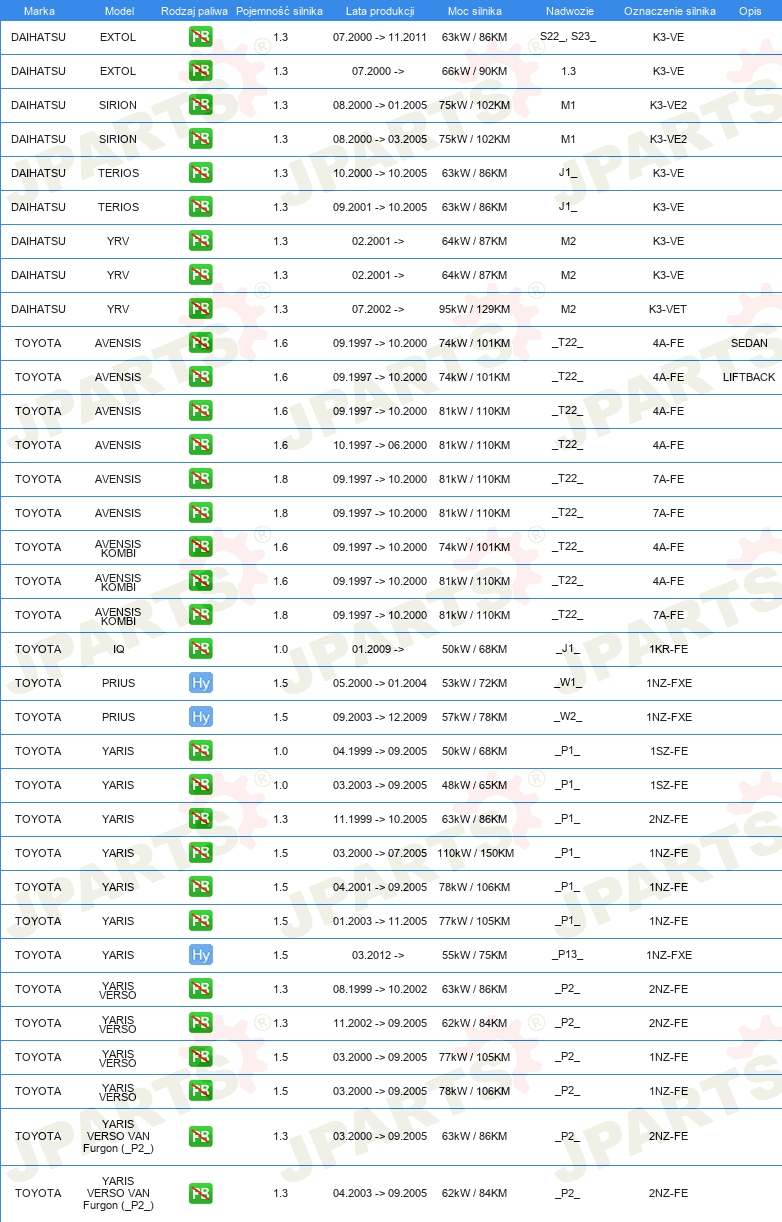This screenshot has height=1222, width=782.
Task: Click petrol icon for Yaris Verso Van 63kW
Action: 200,1136
